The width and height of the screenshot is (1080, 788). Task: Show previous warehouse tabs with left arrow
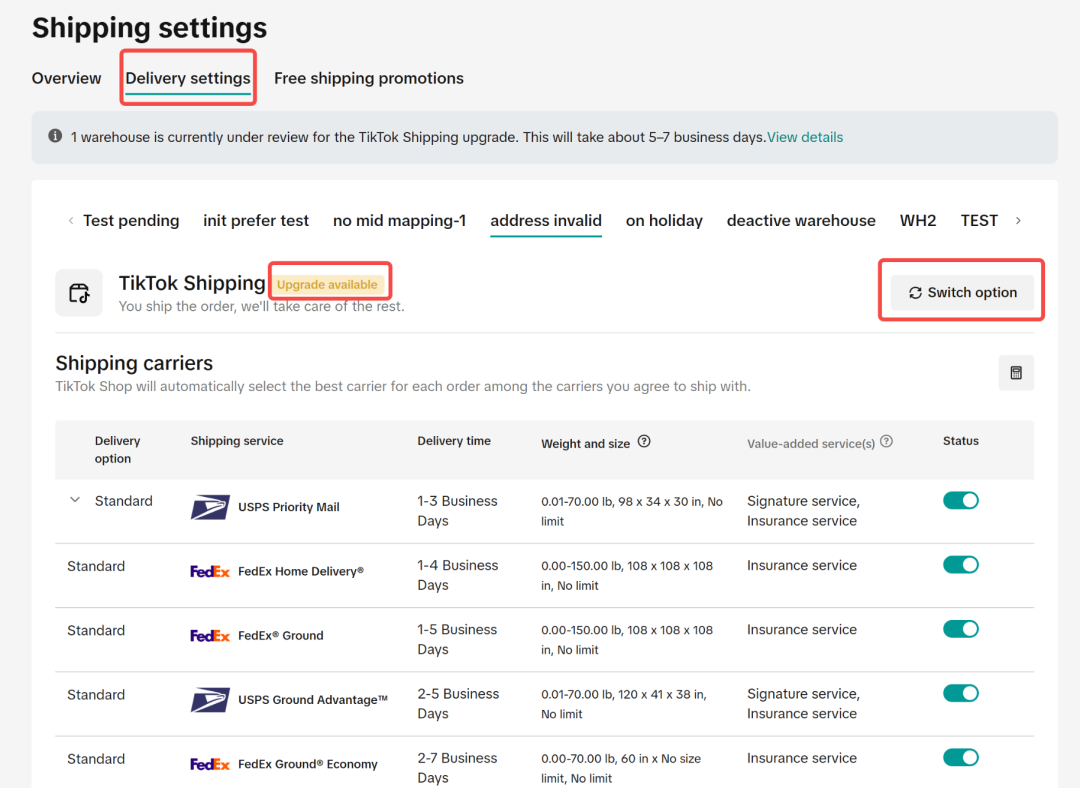[x=71, y=220]
